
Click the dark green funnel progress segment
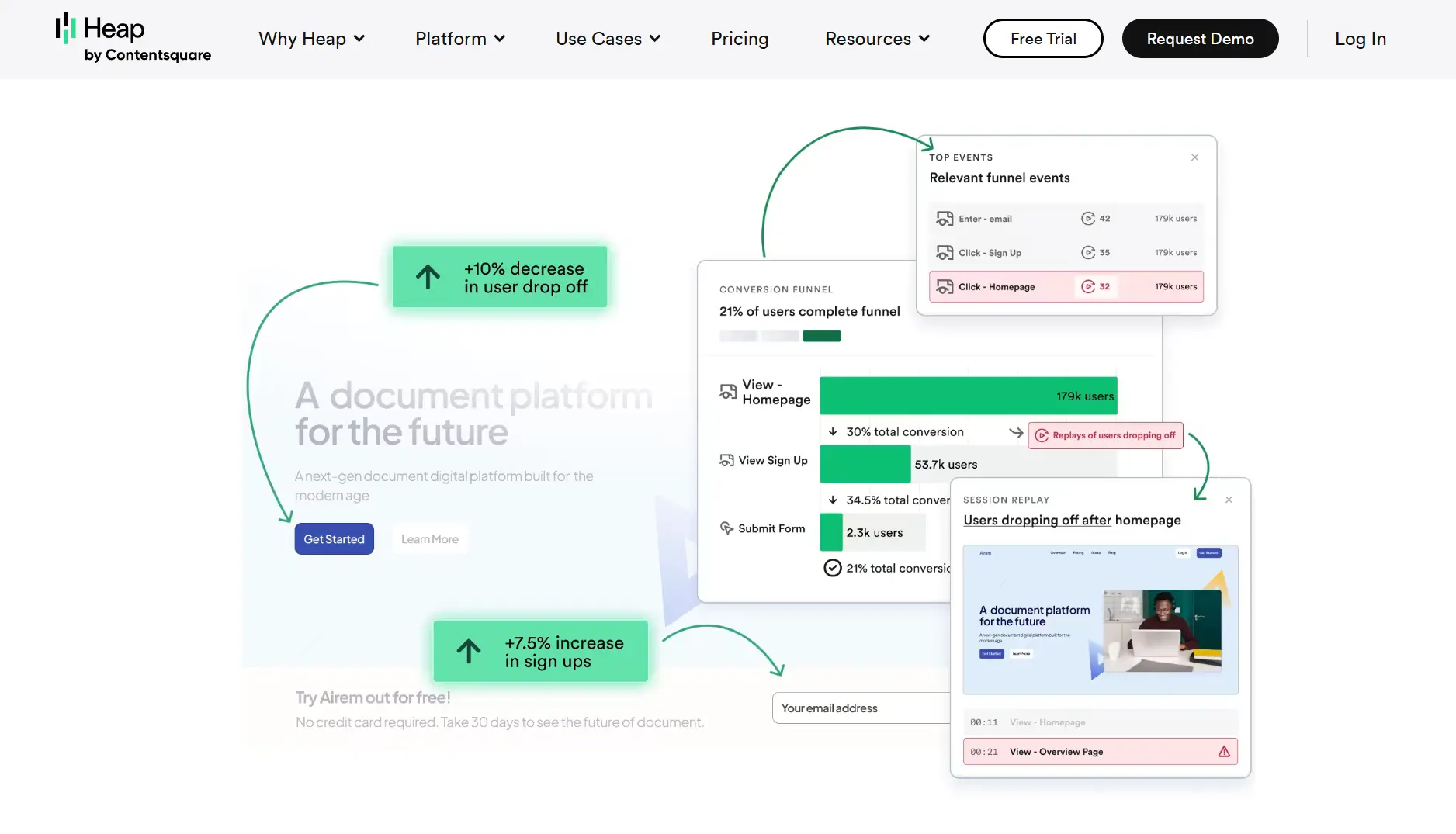822,336
